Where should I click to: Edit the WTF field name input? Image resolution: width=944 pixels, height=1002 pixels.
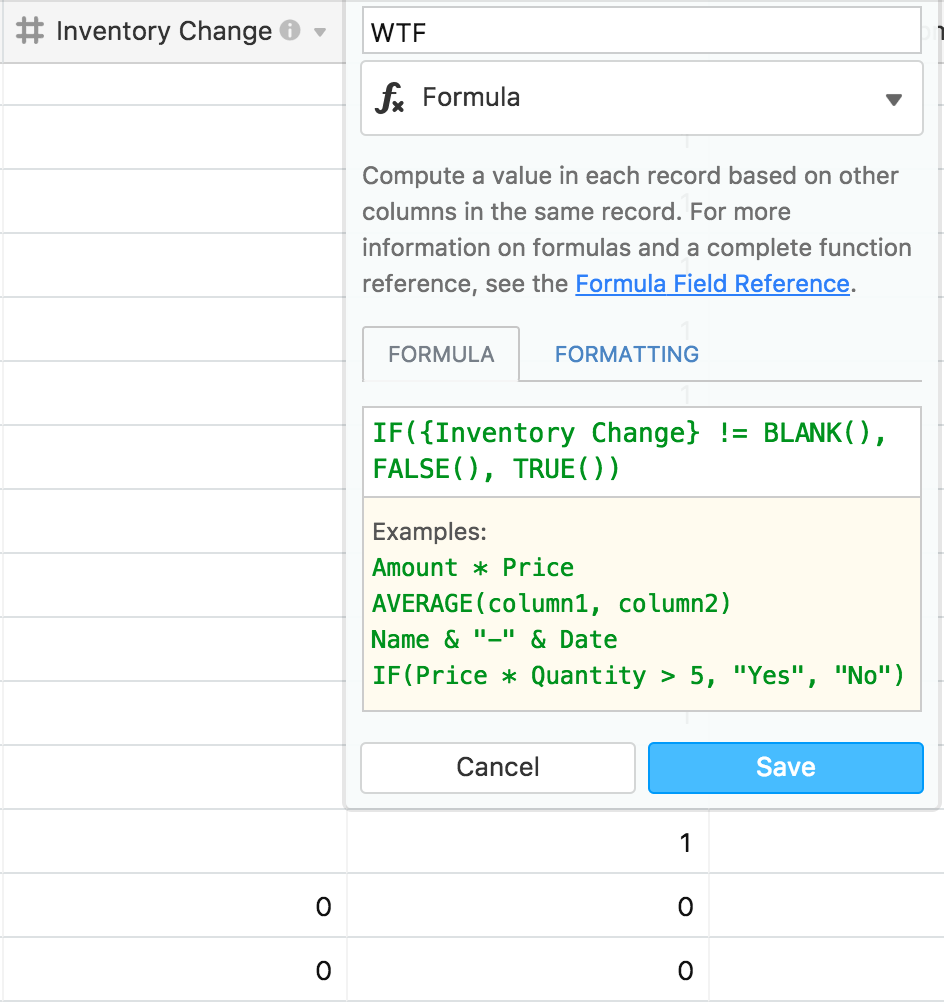(x=642, y=31)
